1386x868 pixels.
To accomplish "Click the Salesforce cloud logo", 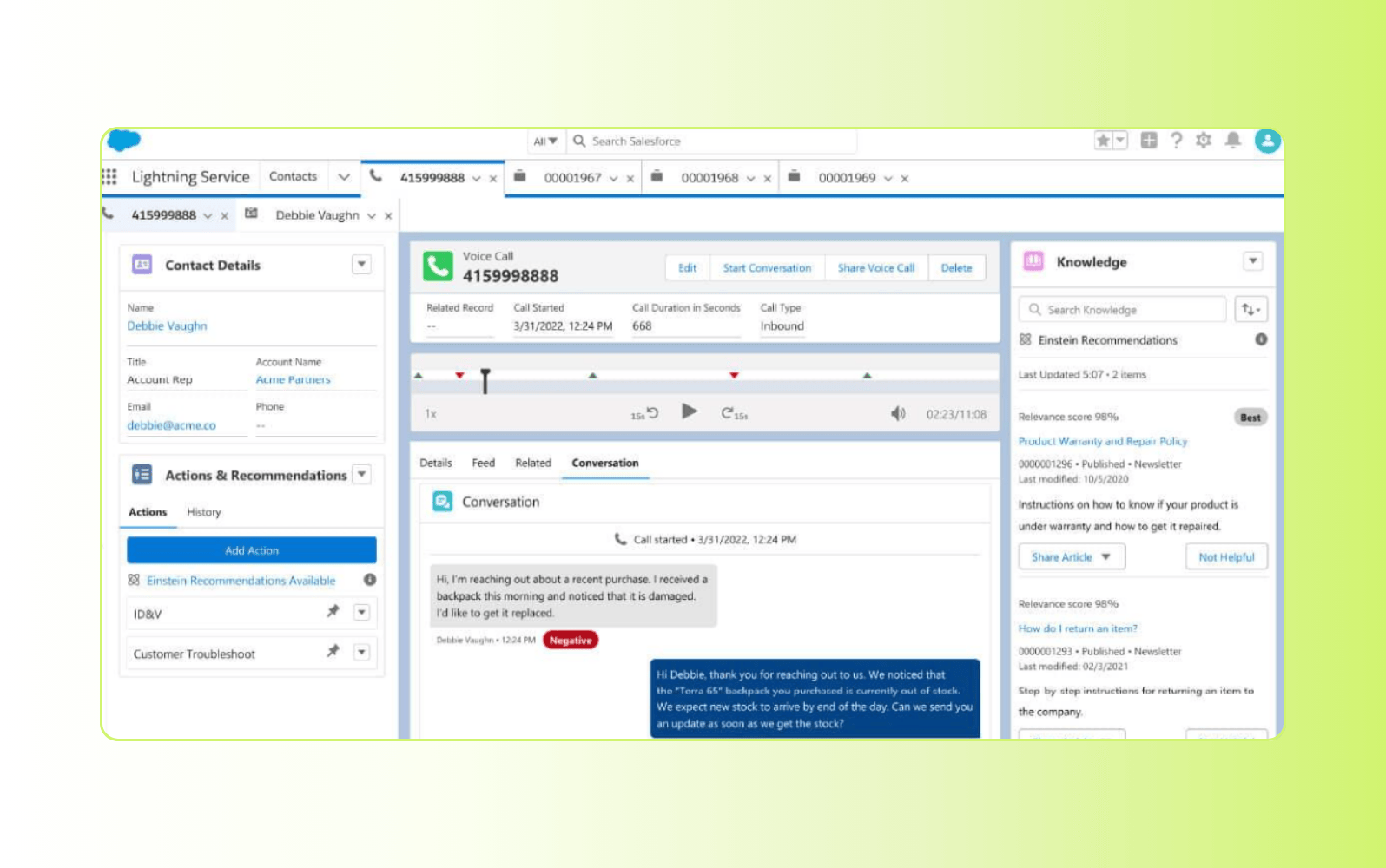I will [124, 140].
